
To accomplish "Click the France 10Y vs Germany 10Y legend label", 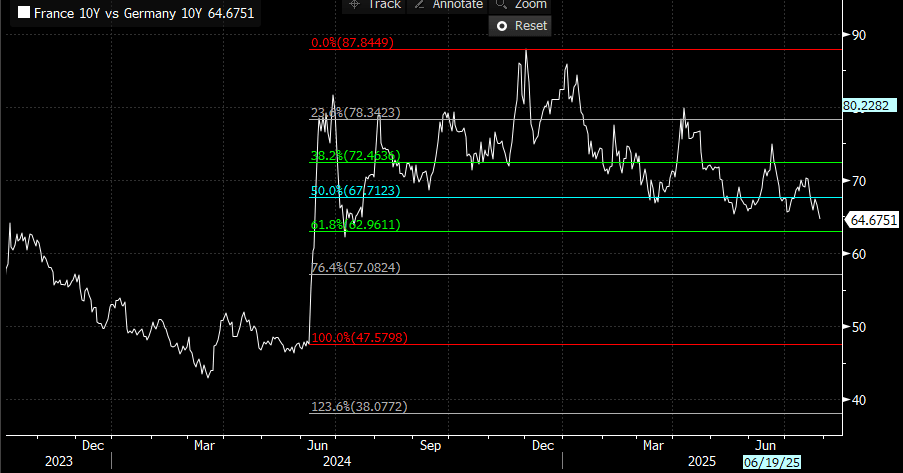I will coord(143,13).
